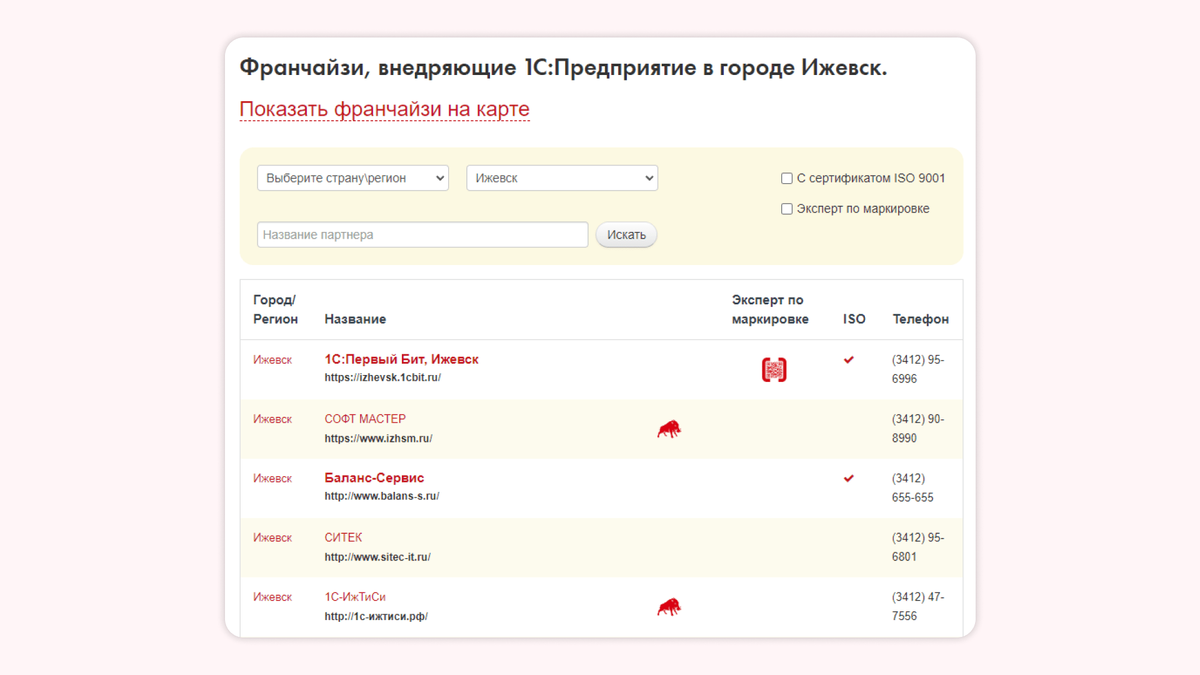Image resolution: width=1200 pixels, height=675 pixels.
Task: Visit https://www.izhsm.ru/ website link
Action: [378, 438]
